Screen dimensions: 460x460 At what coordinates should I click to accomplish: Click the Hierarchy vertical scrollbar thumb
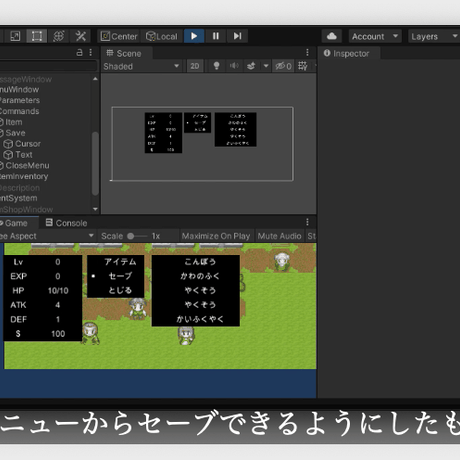(x=95, y=163)
